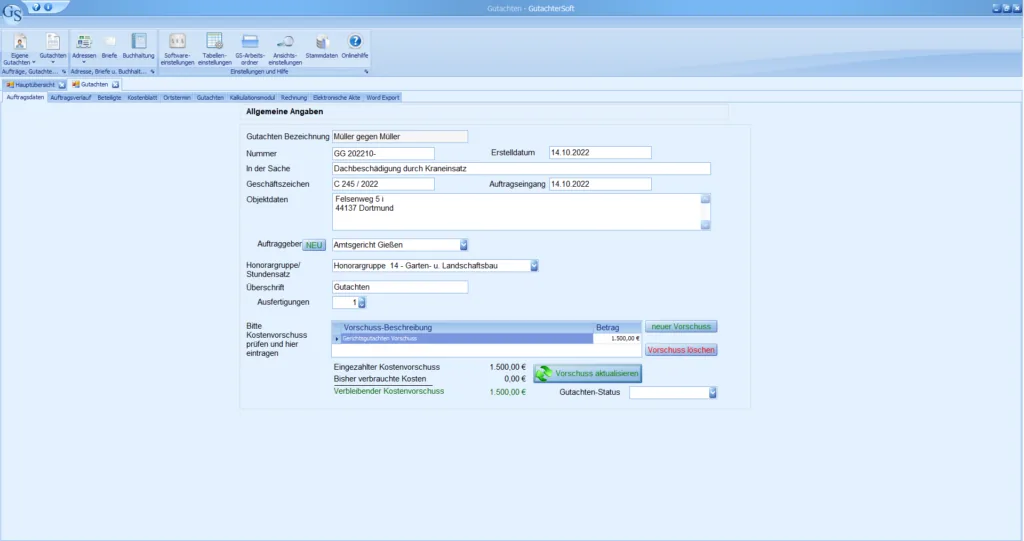Expand the Adresse, Briefe u. Buchhalt... group launcher

pos(152,72)
